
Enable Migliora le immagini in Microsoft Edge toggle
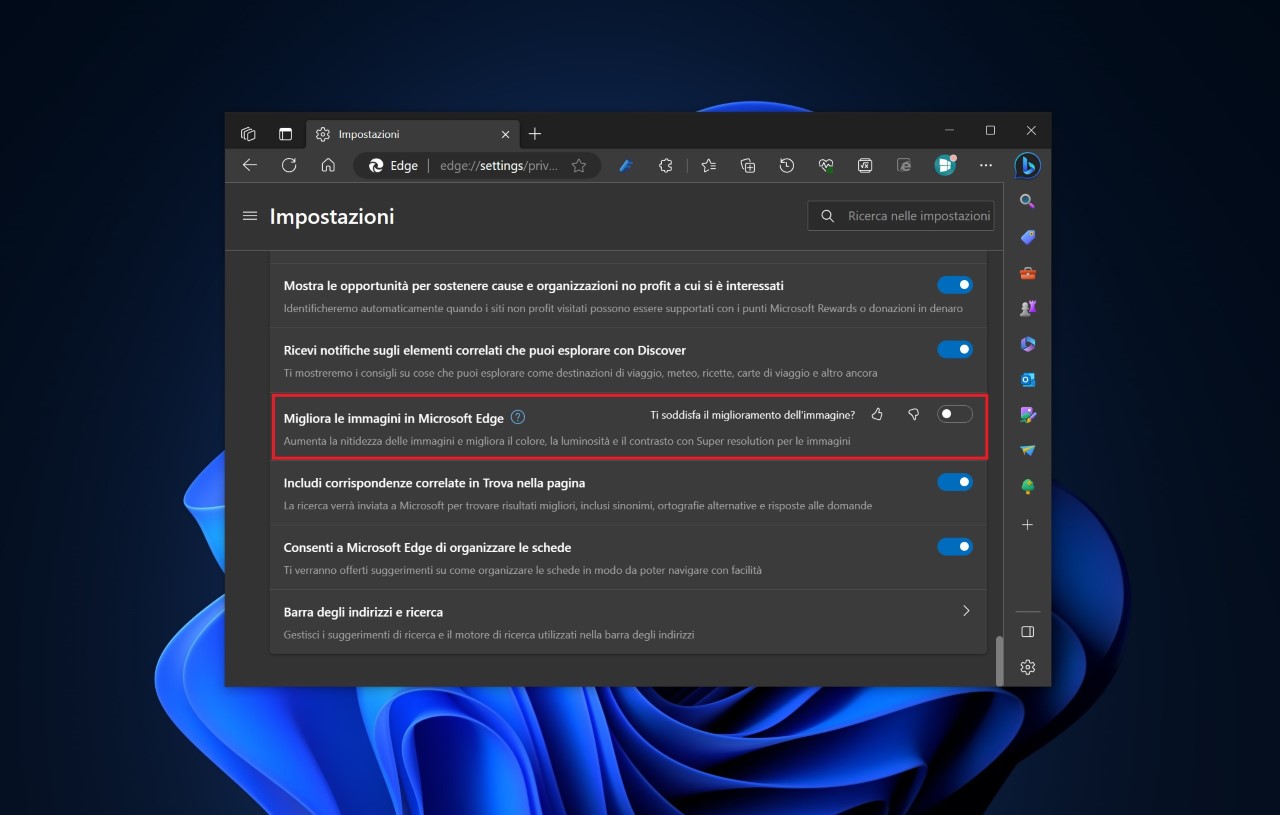click(x=955, y=414)
